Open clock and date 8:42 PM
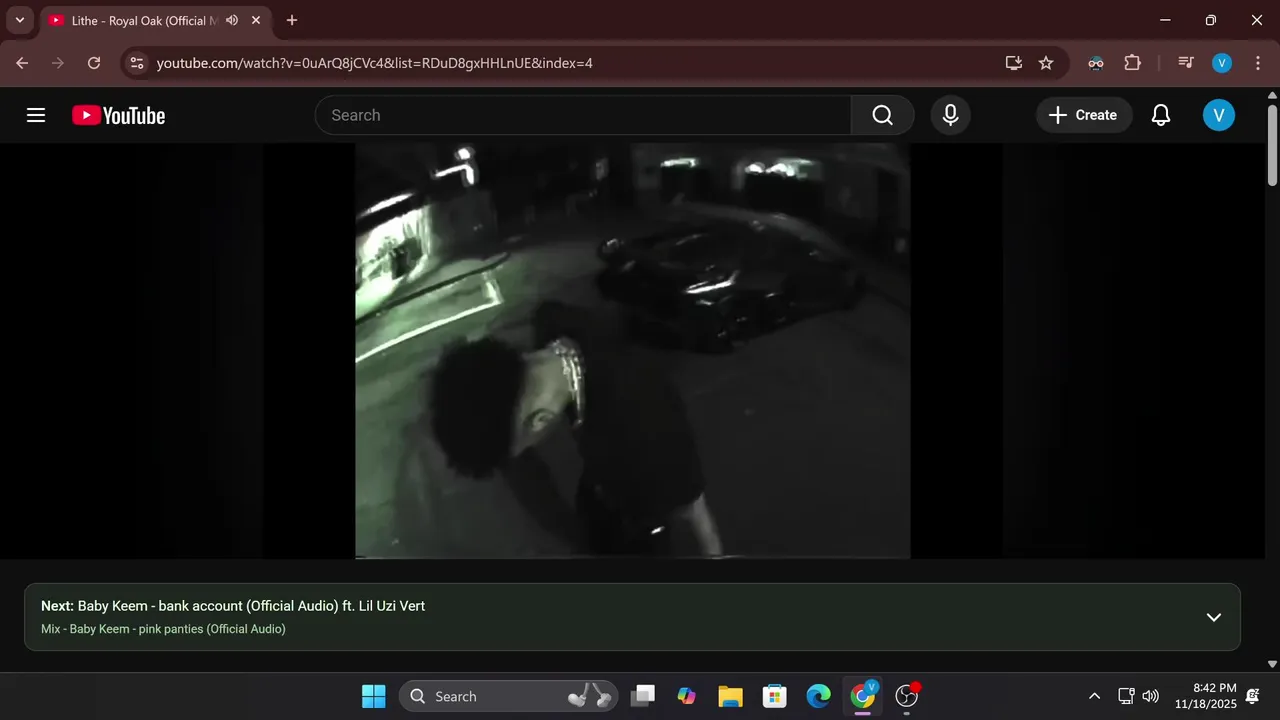This screenshot has height=720, width=1280. click(x=1206, y=696)
